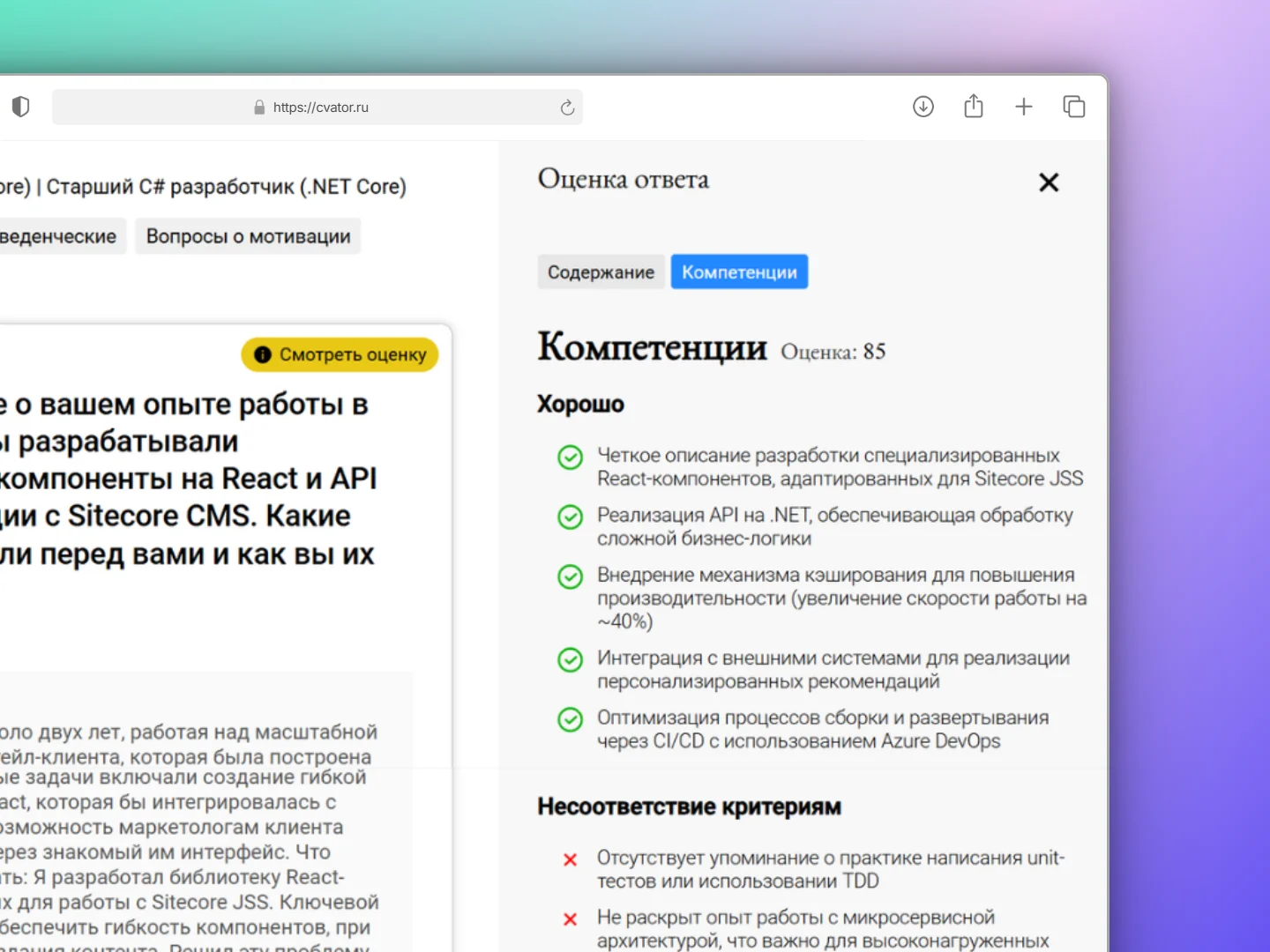Reload the page with refresh icon

pyautogui.click(x=567, y=107)
